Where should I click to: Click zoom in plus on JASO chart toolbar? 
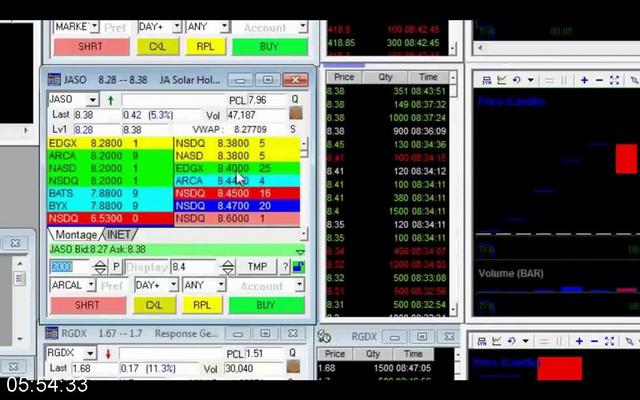tap(584, 80)
